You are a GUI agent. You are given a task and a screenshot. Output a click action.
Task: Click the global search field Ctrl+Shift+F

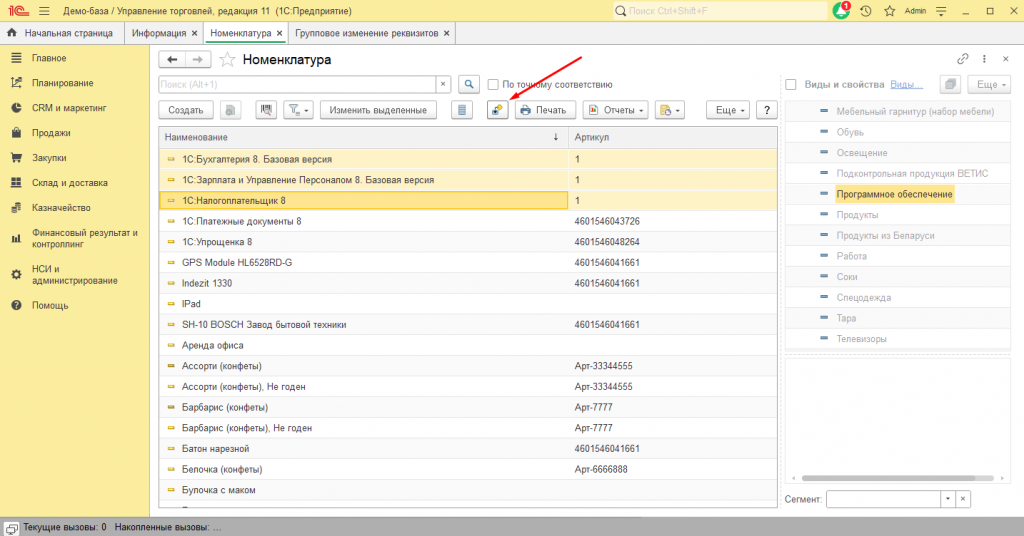[720, 11]
